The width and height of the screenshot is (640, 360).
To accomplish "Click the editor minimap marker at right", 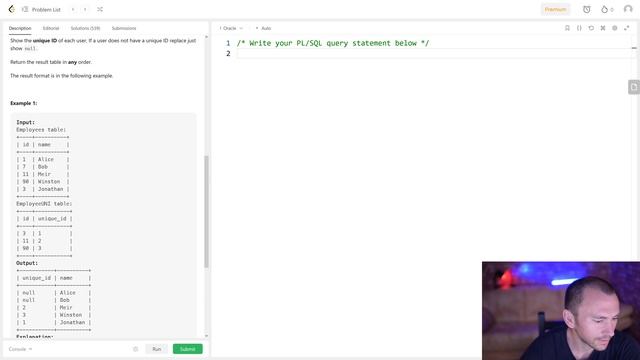I will [634, 48].
